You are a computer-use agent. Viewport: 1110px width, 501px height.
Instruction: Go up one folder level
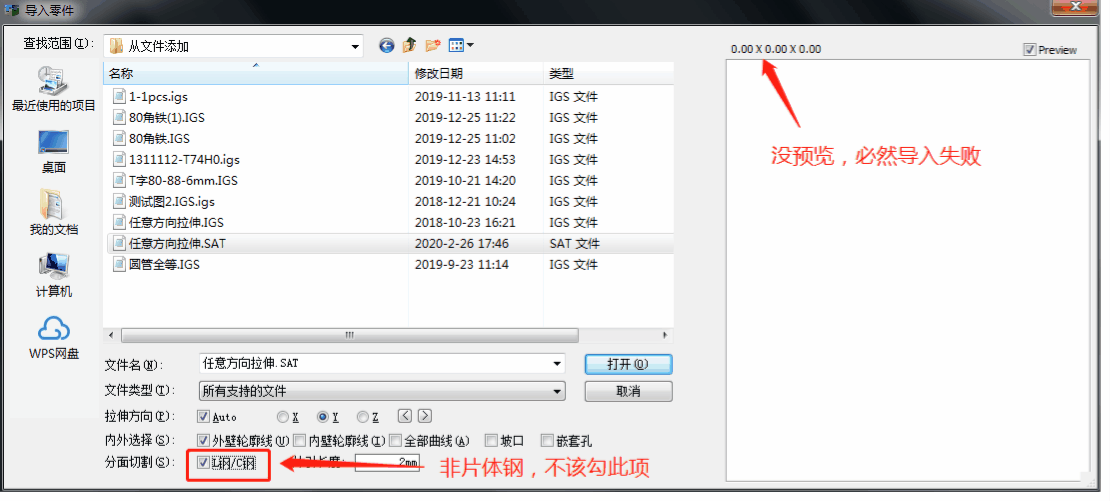409,46
